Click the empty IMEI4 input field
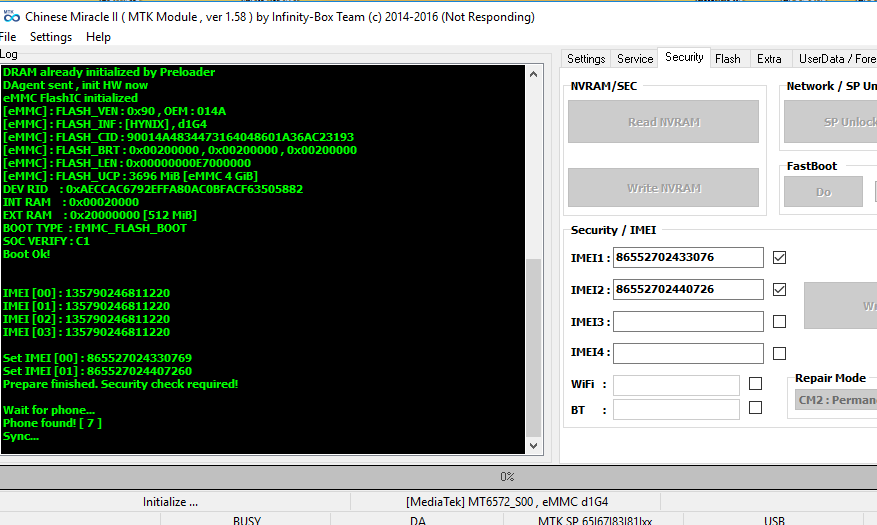This screenshot has width=877, height=525. pos(688,353)
